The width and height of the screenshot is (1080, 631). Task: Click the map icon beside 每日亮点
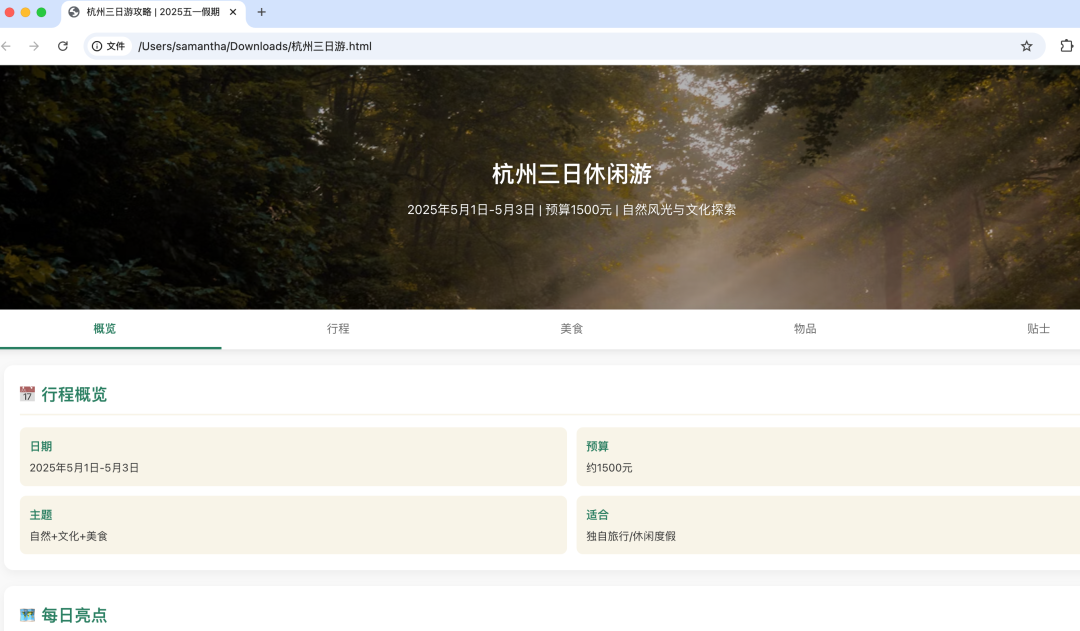[x=27, y=615]
